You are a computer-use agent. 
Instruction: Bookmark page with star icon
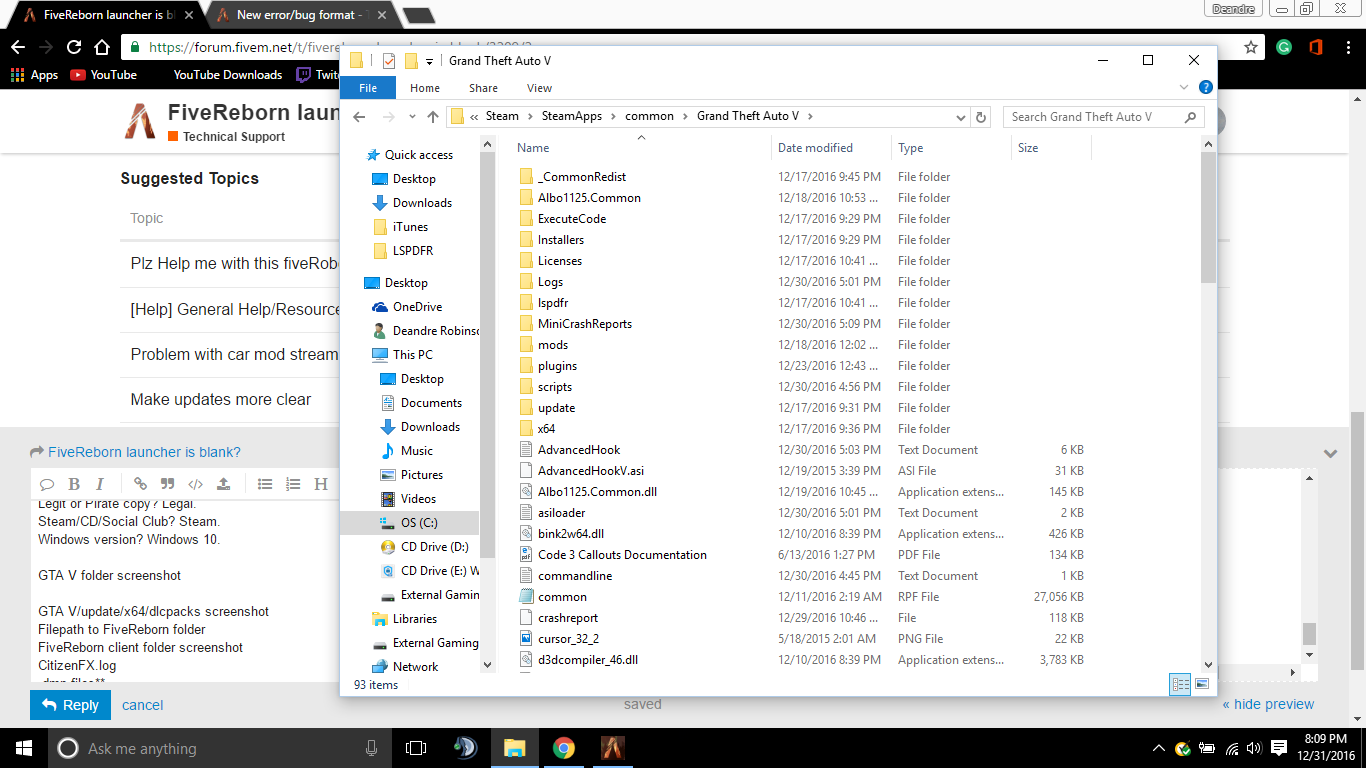1251,47
